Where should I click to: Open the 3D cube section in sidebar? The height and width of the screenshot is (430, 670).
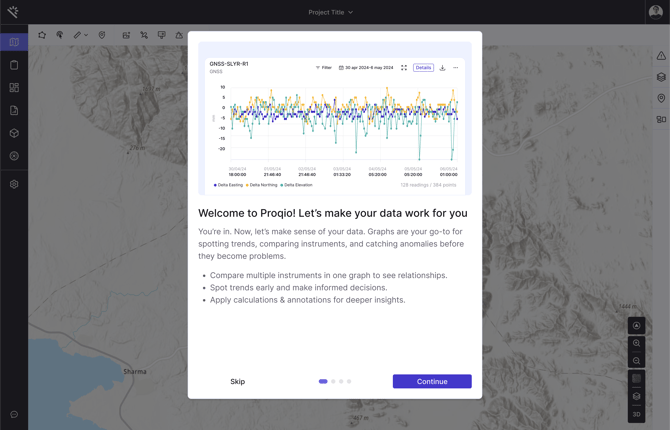point(14,133)
